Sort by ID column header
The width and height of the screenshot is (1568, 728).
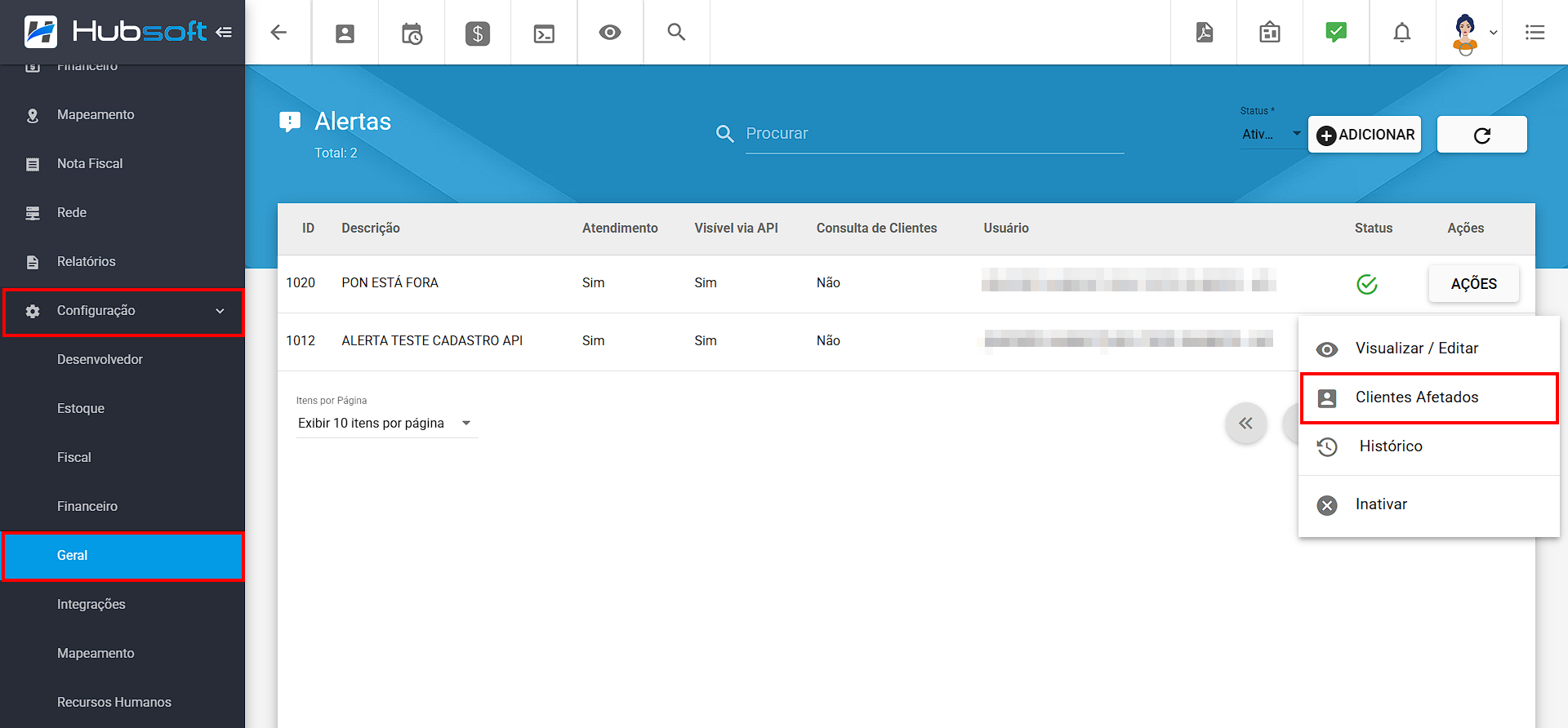coord(308,229)
